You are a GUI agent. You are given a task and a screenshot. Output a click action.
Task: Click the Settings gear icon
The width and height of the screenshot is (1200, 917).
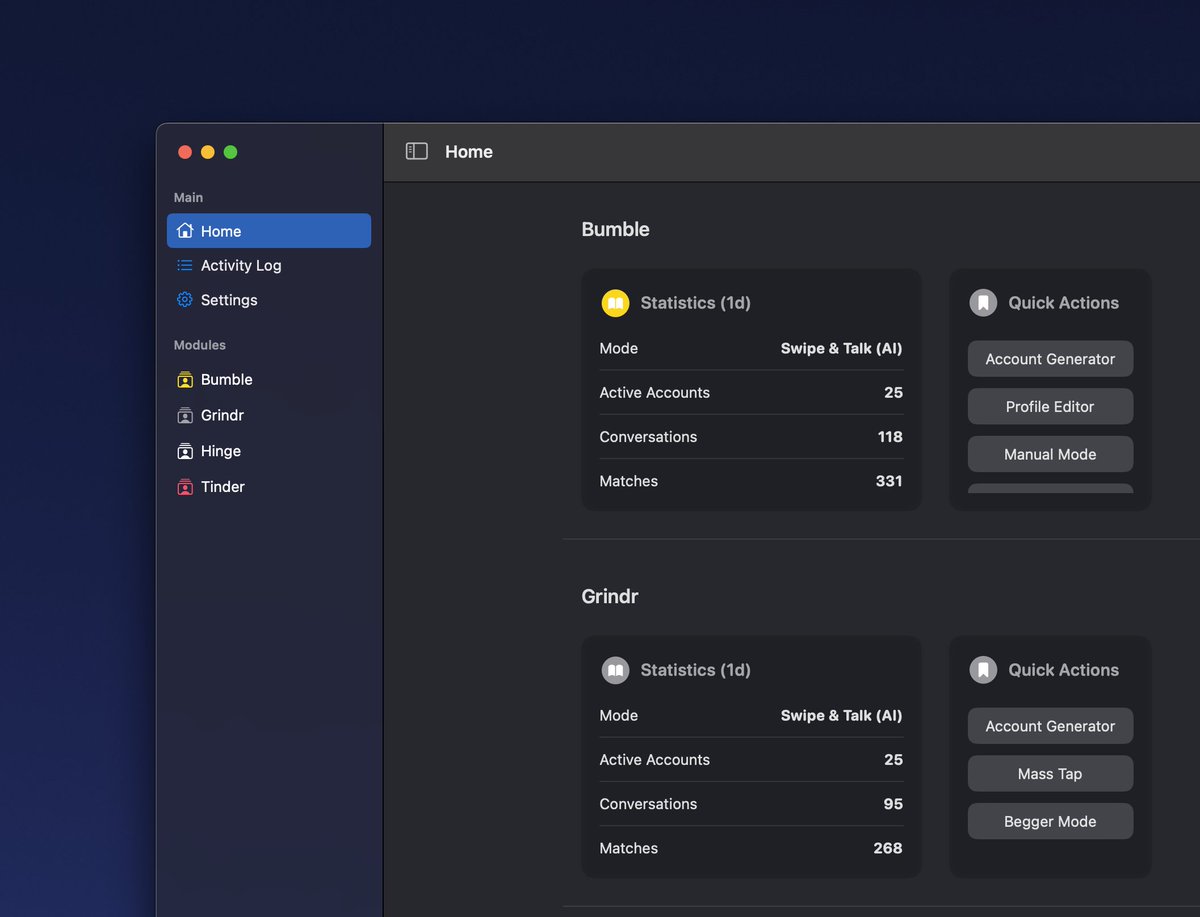point(185,300)
